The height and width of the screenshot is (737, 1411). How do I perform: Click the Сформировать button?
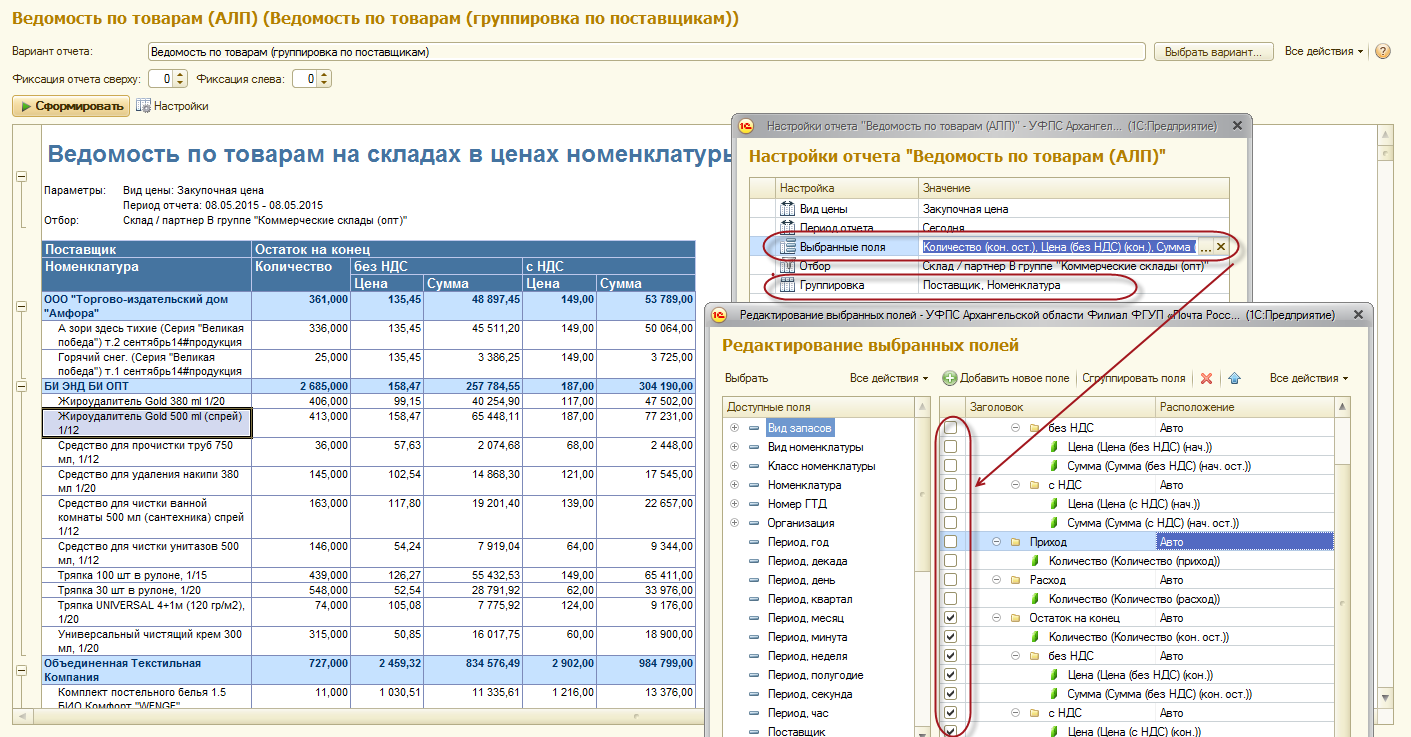[x=71, y=106]
